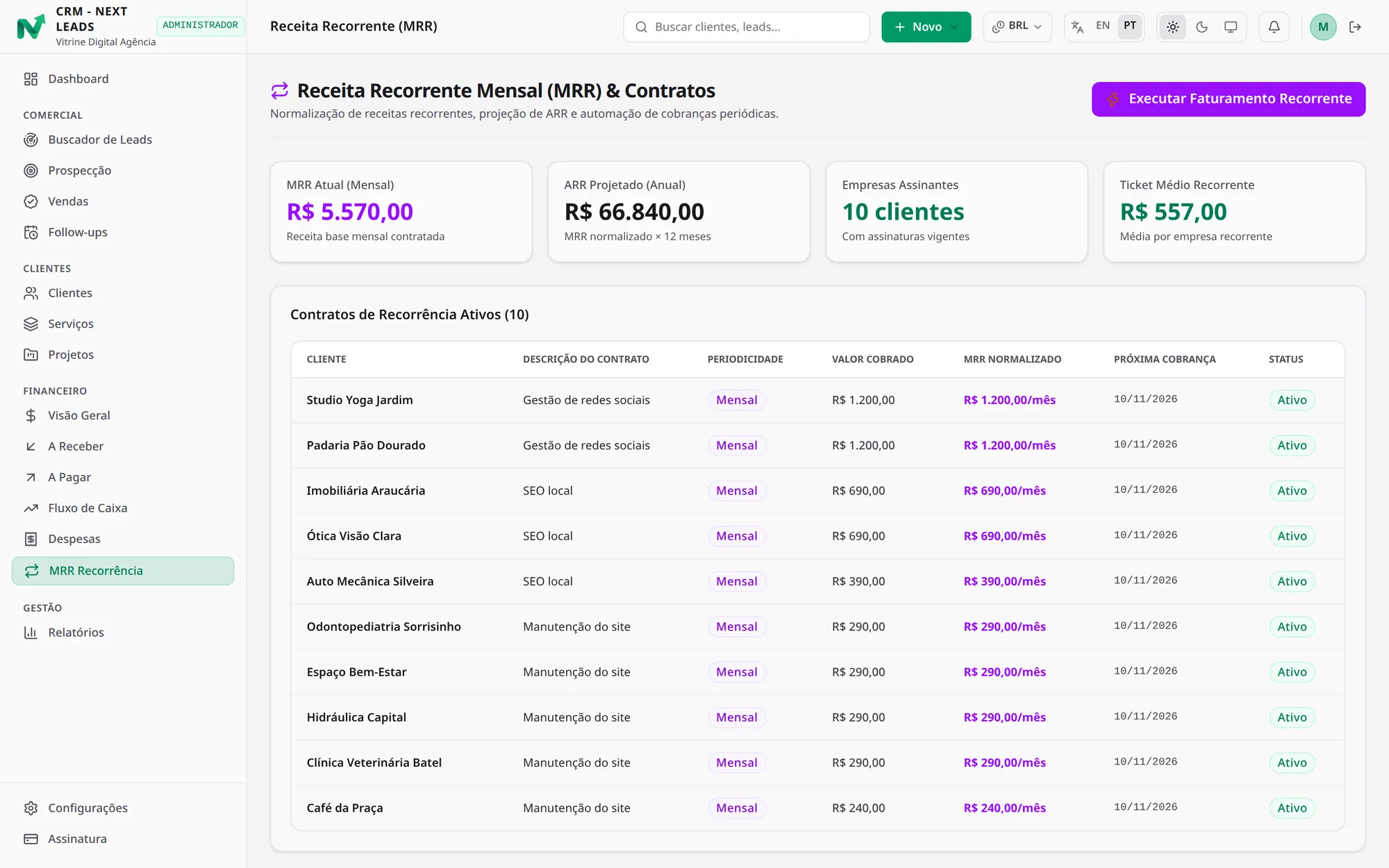Switch to dark theme moon toggle

(1202, 27)
